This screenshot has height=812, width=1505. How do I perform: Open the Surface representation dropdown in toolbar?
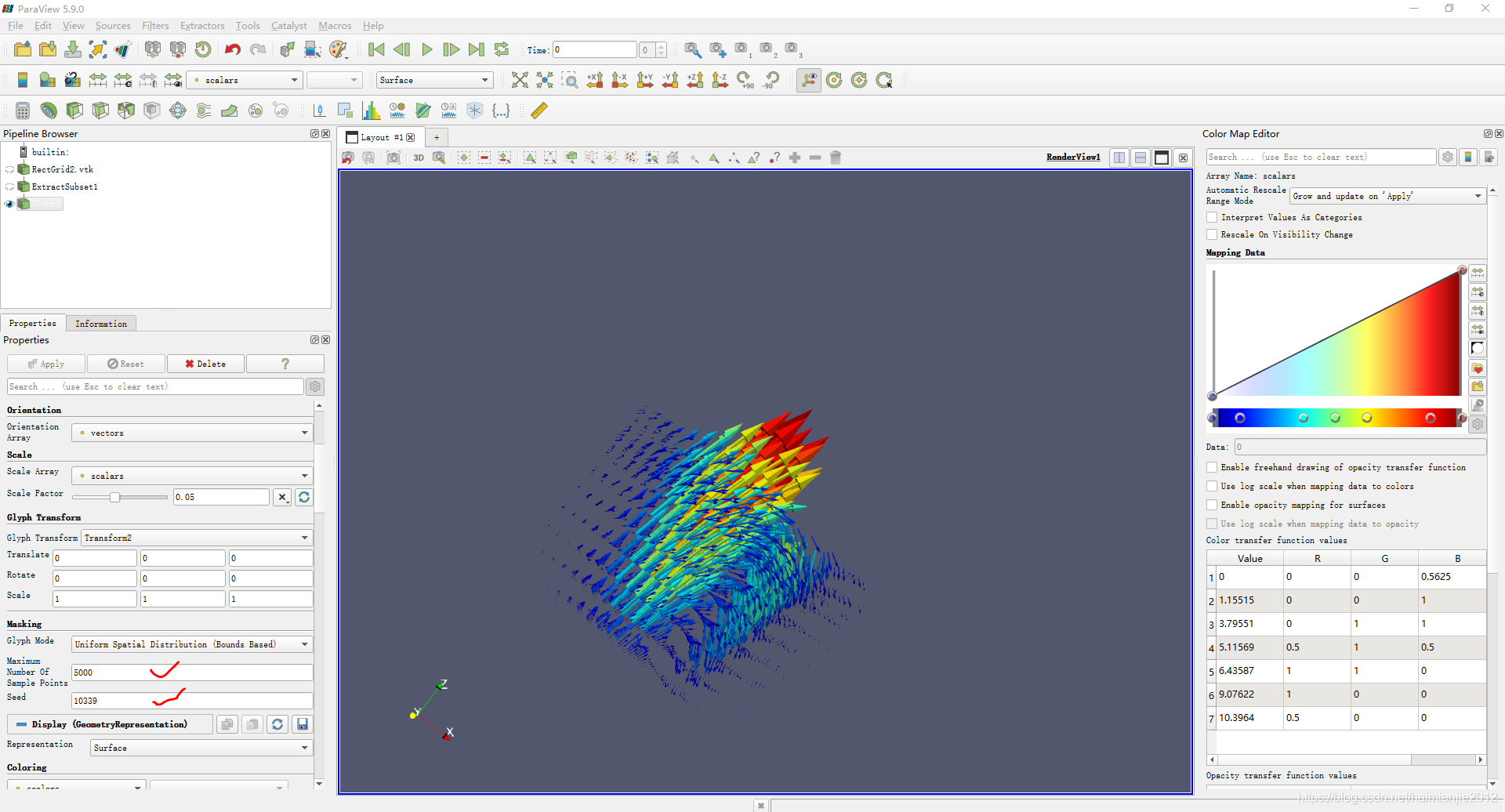434,80
